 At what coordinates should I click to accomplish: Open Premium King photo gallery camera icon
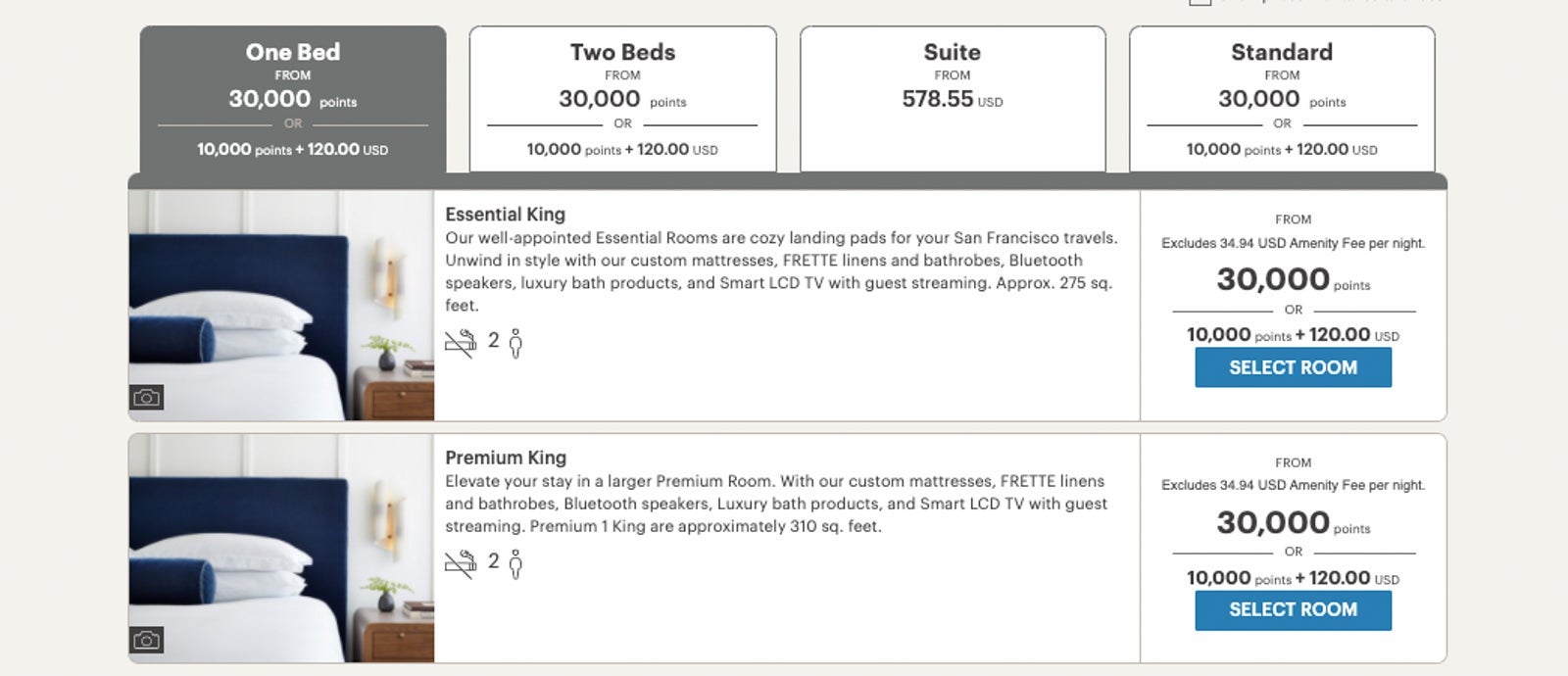[x=147, y=641]
